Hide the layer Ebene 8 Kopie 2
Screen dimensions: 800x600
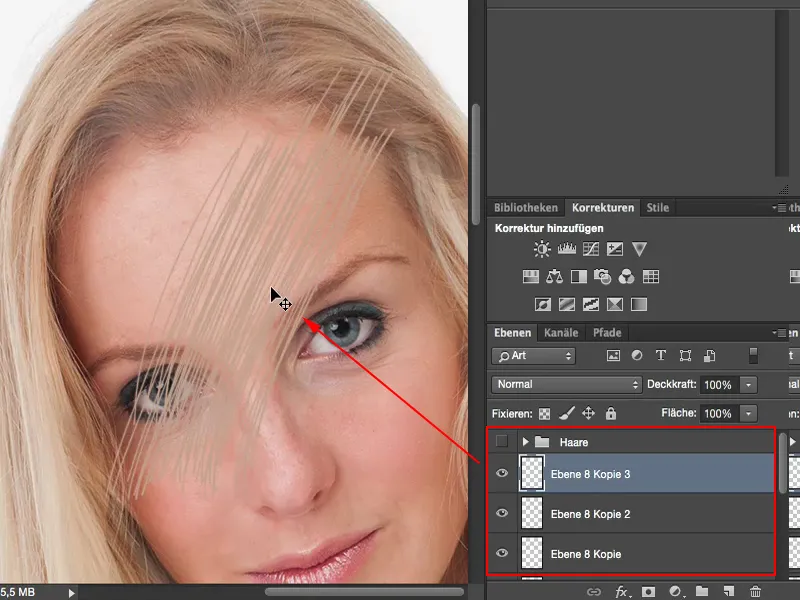(502, 513)
